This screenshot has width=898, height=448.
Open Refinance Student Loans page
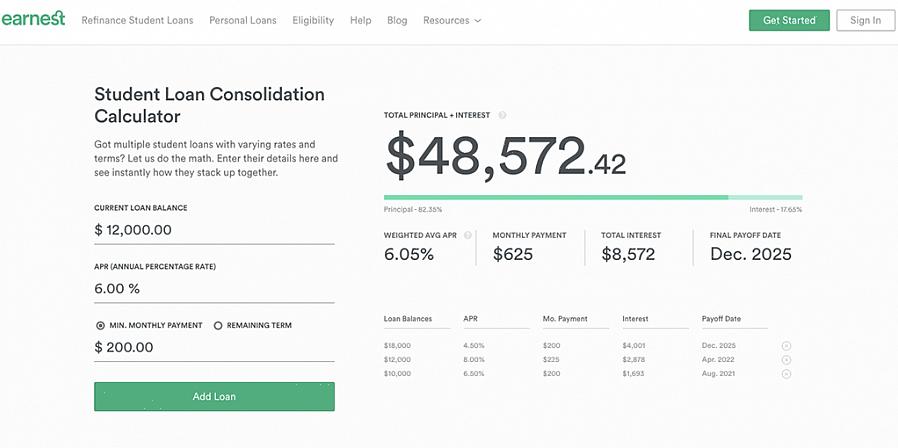pos(137,20)
